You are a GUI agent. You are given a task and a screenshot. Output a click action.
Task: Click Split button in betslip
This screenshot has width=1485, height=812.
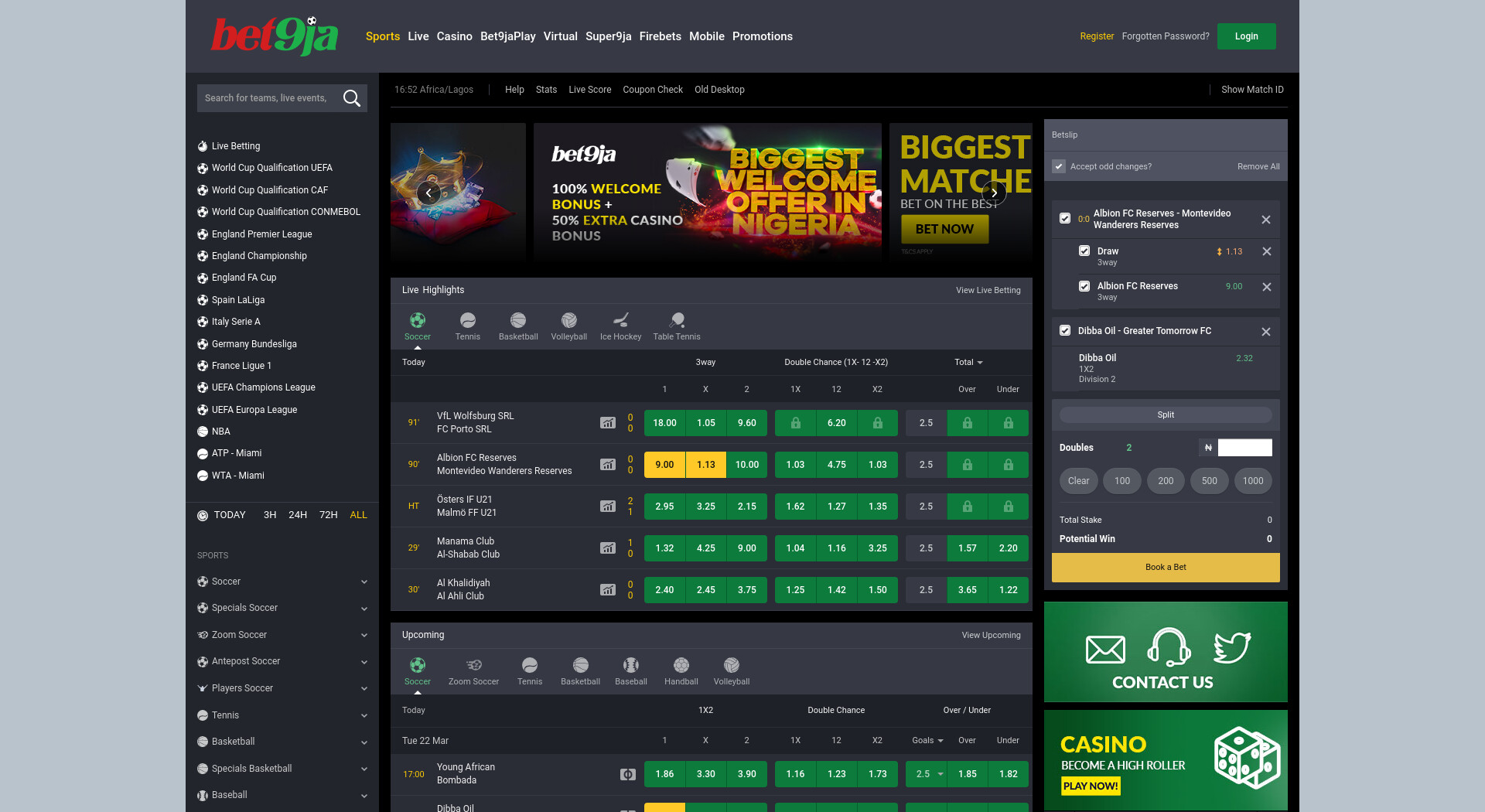click(x=1166, y=415)
